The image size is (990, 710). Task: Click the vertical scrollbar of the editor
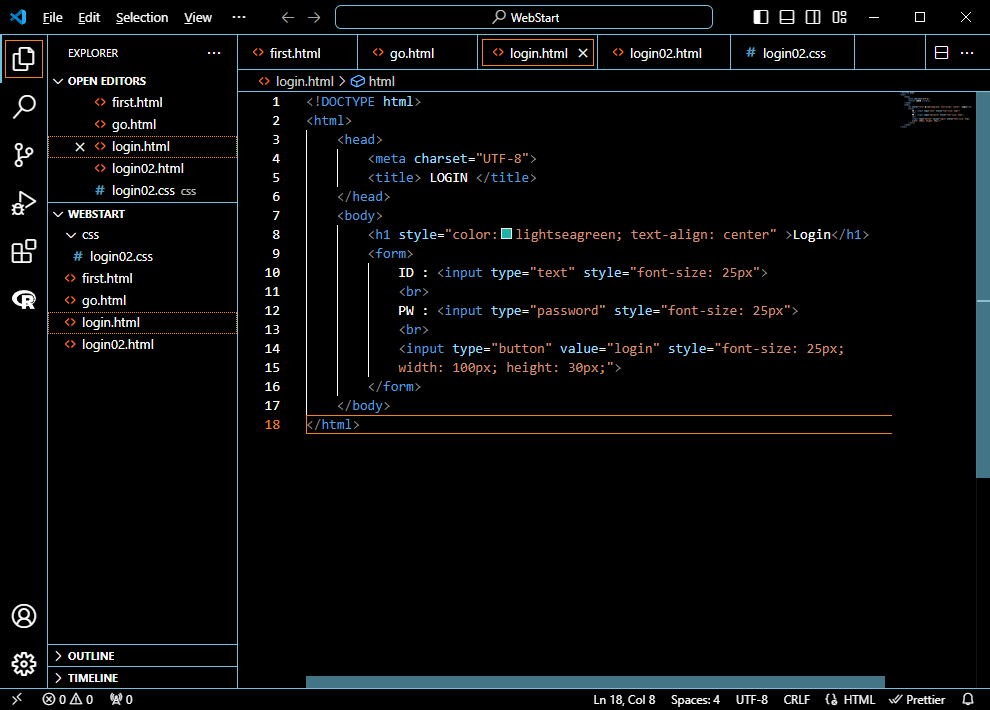tap(982, 285)
